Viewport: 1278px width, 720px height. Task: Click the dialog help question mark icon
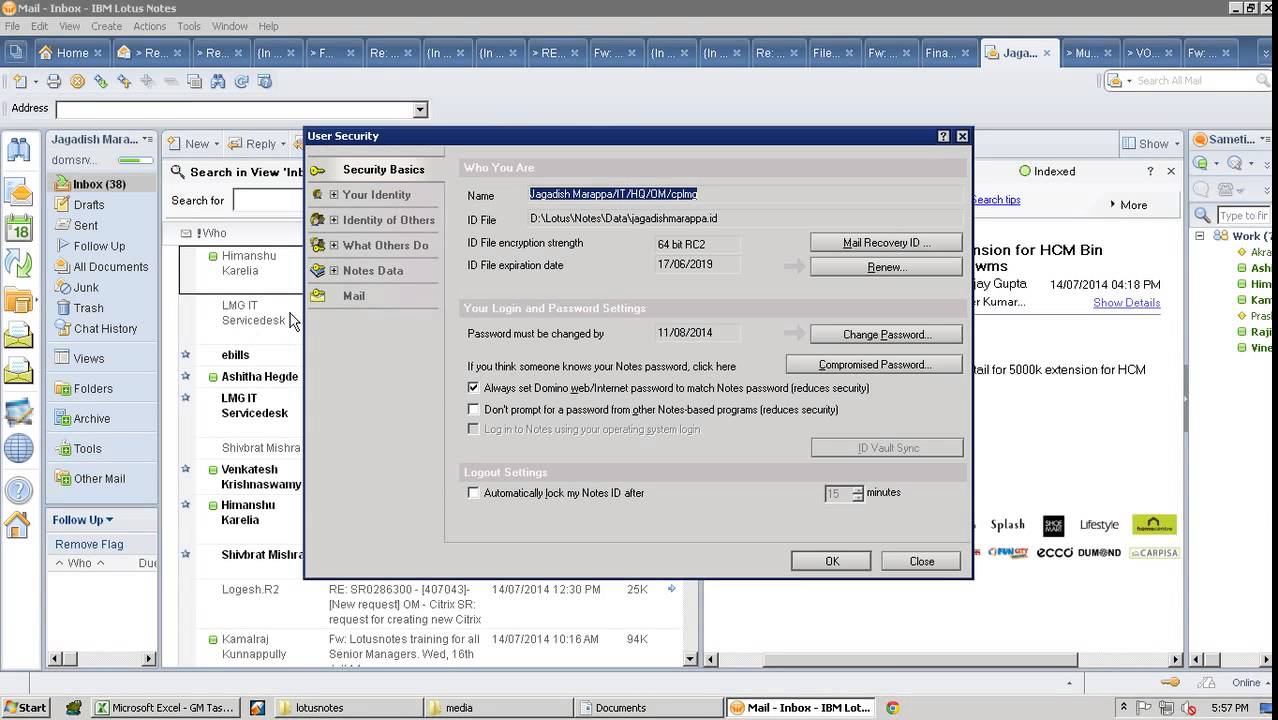tap(943, 136)
